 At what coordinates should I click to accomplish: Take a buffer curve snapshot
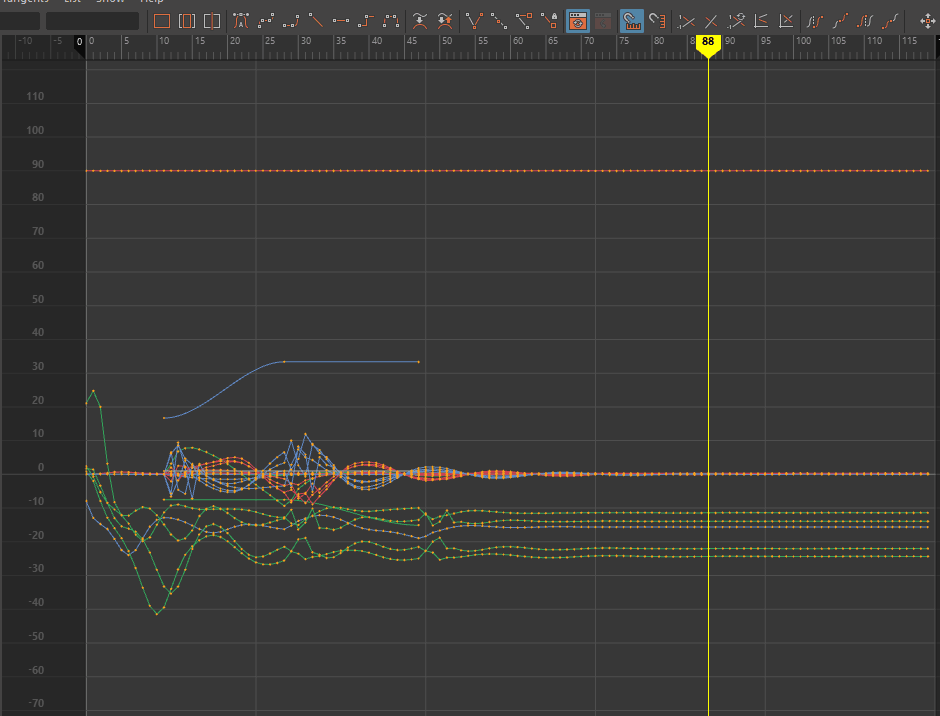[x=420, y=22]
